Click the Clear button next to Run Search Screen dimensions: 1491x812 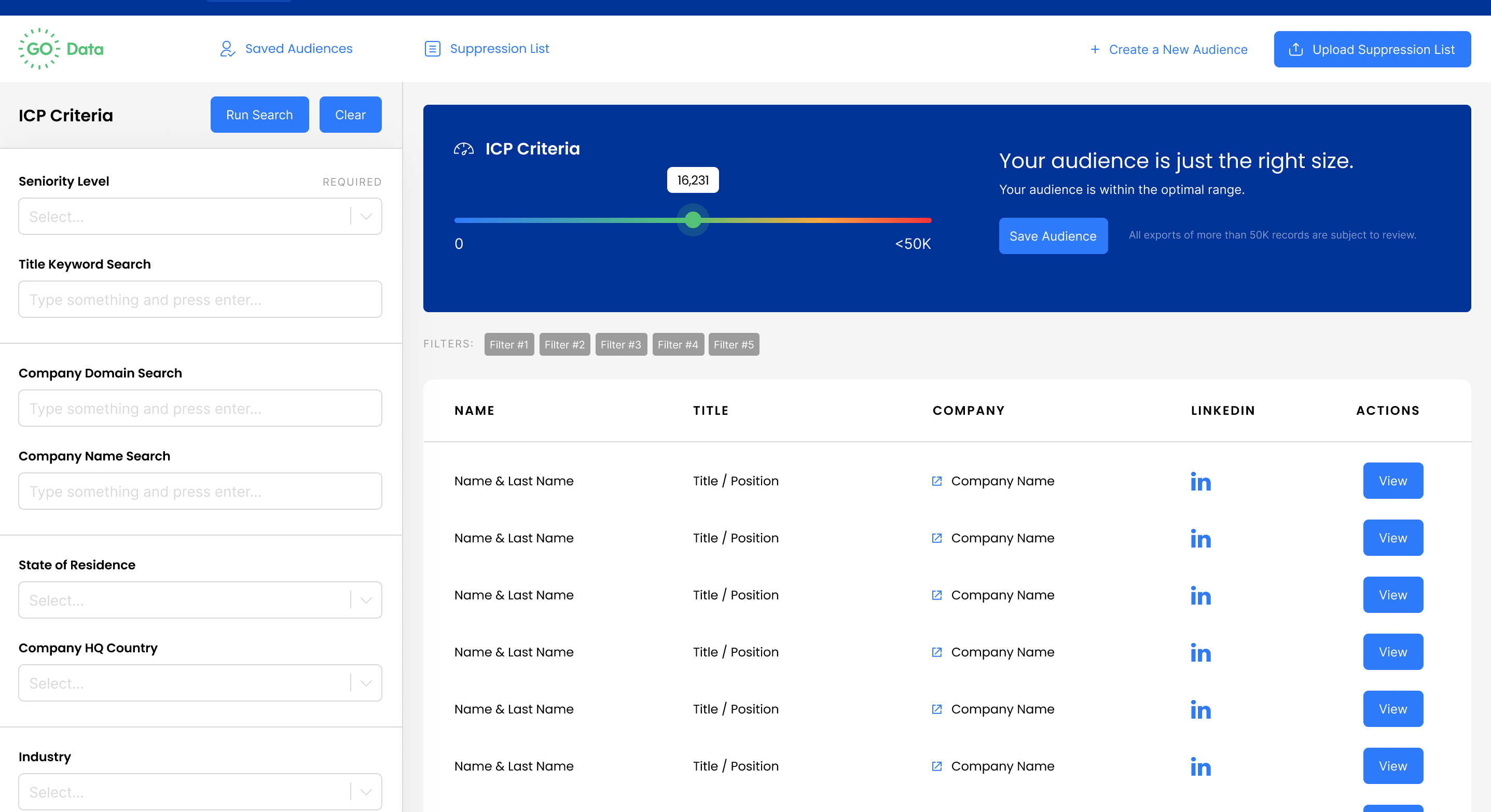350,115
